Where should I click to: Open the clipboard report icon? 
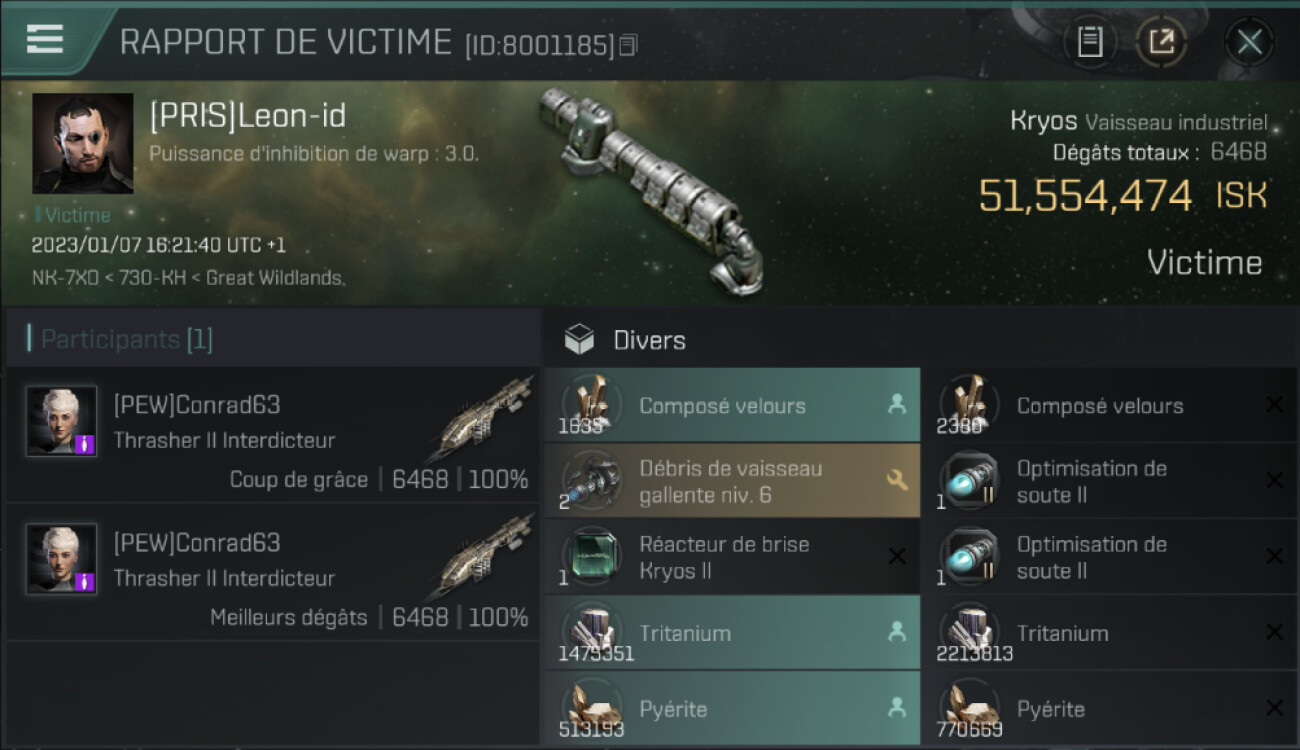(x=1090, y=42)
